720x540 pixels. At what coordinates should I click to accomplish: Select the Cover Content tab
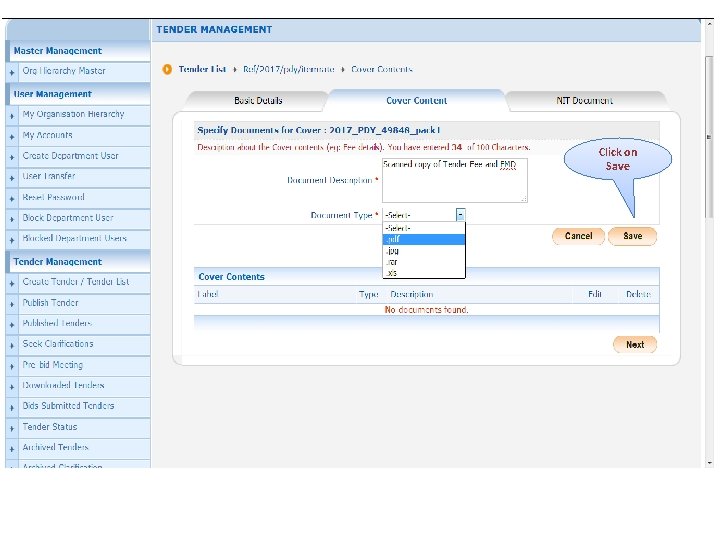tap(416, 101)
